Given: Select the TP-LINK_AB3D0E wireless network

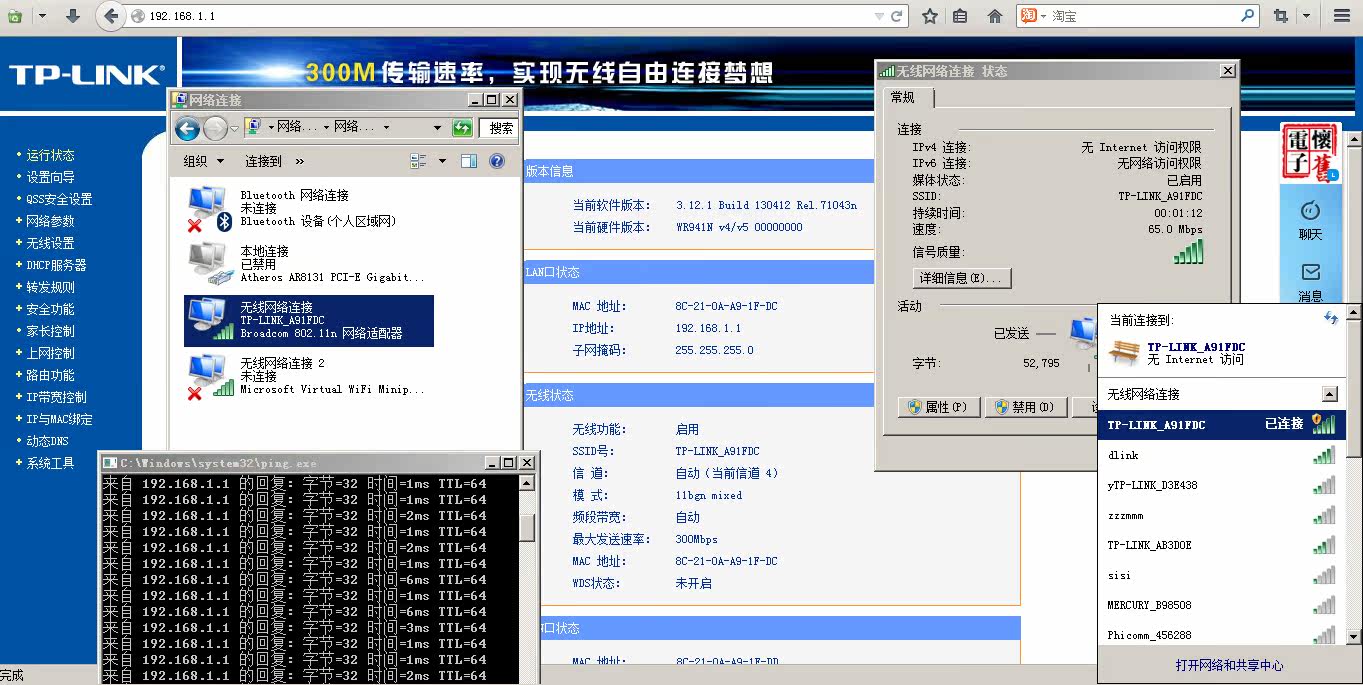Looking at the screenshot, I should (x=1222, y=545).
